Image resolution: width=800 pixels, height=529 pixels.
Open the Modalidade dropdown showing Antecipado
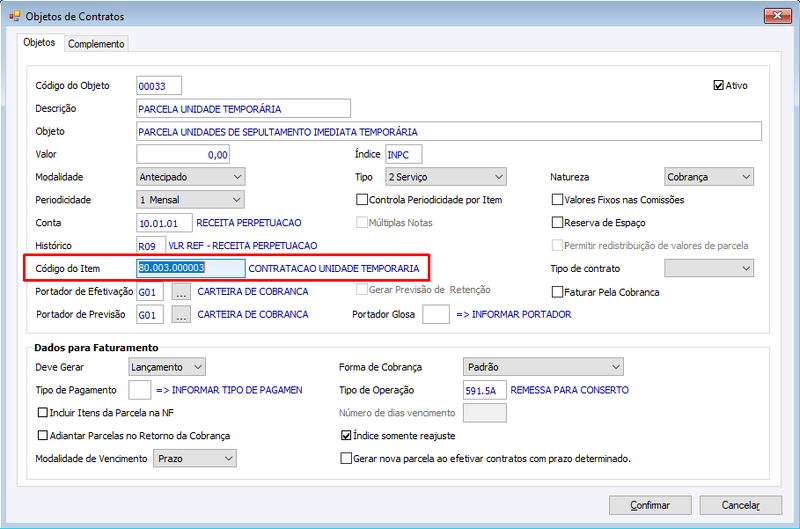coord(191,177)
